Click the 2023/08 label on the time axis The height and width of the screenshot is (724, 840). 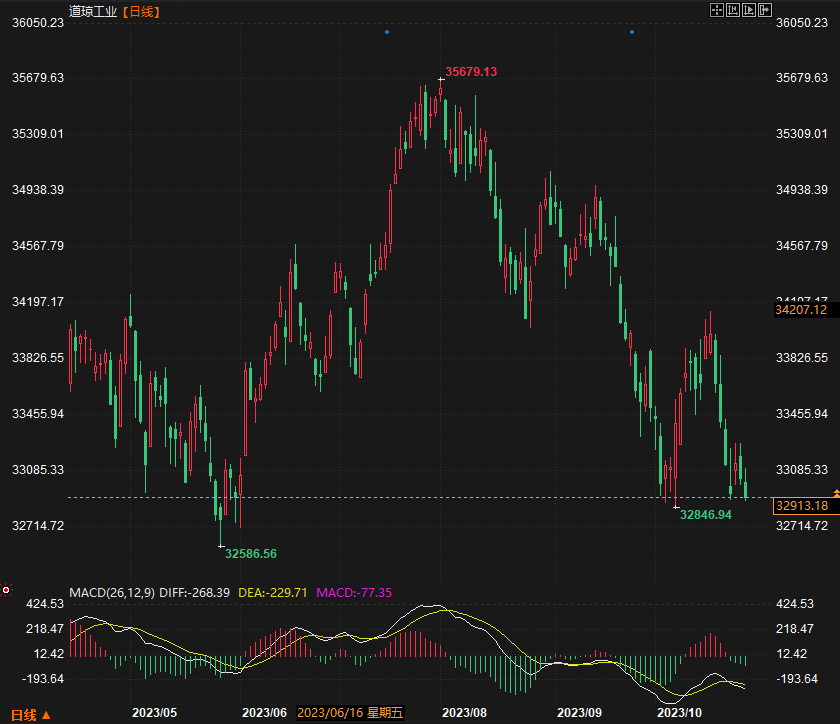pos(463,713)
